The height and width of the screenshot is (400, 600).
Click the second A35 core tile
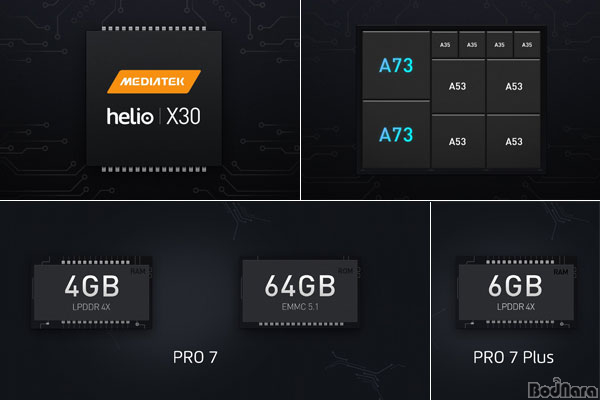point(472,45)
